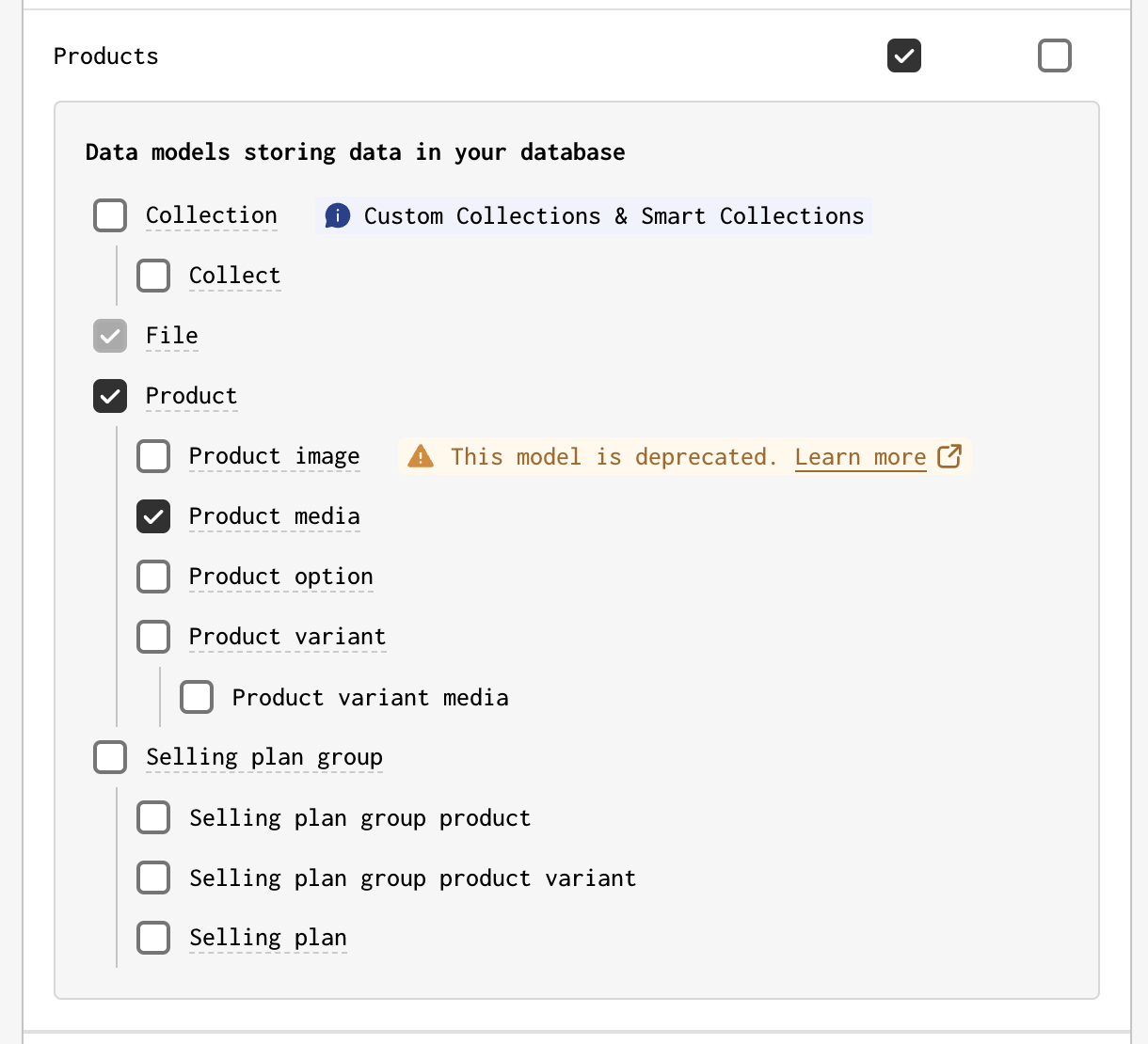Click Selling plan group product variant label
Viewport: 1148px width, 1044px height.
(413, 878)
